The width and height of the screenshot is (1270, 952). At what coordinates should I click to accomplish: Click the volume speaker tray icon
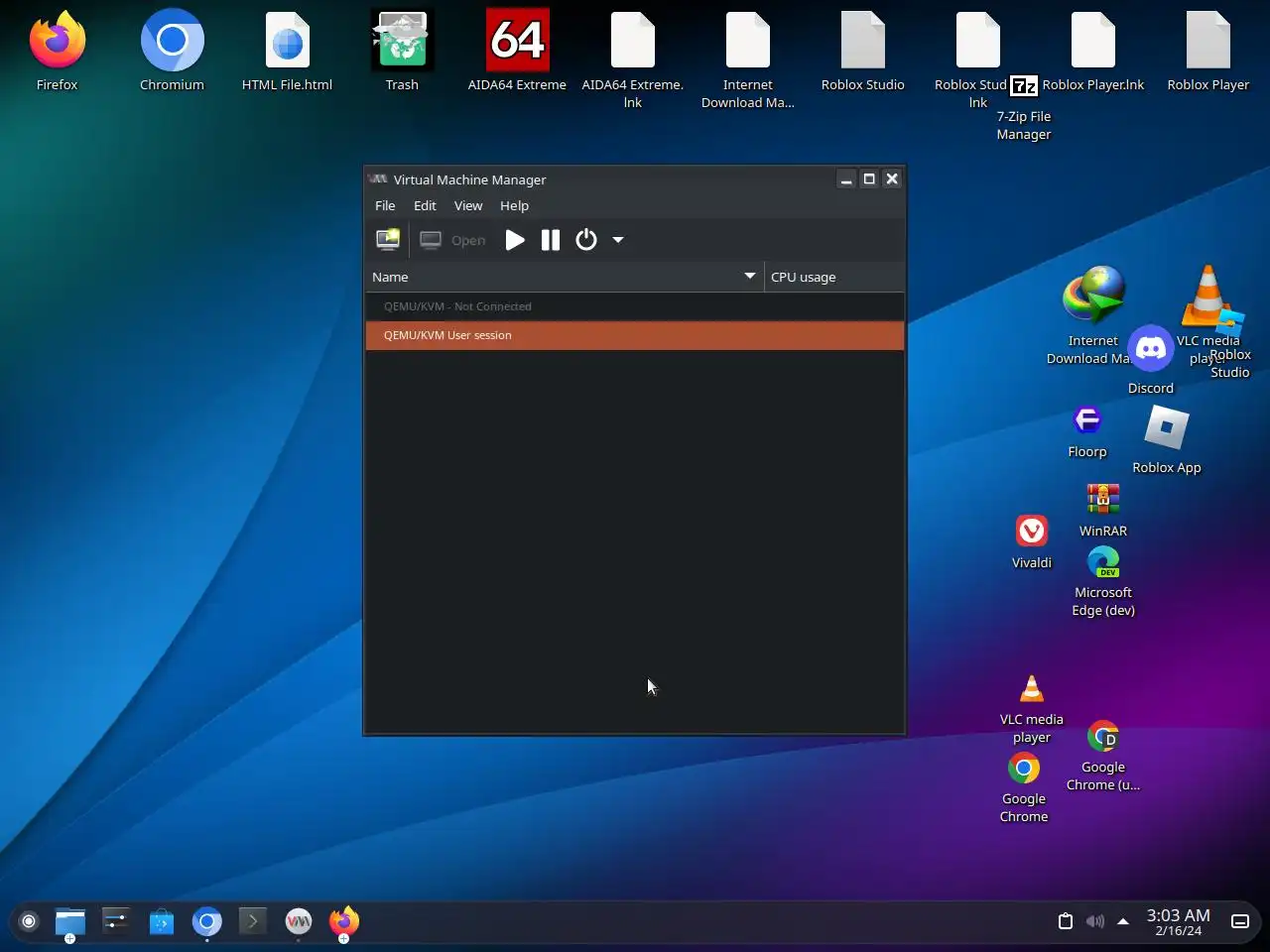click(1095, 921)
